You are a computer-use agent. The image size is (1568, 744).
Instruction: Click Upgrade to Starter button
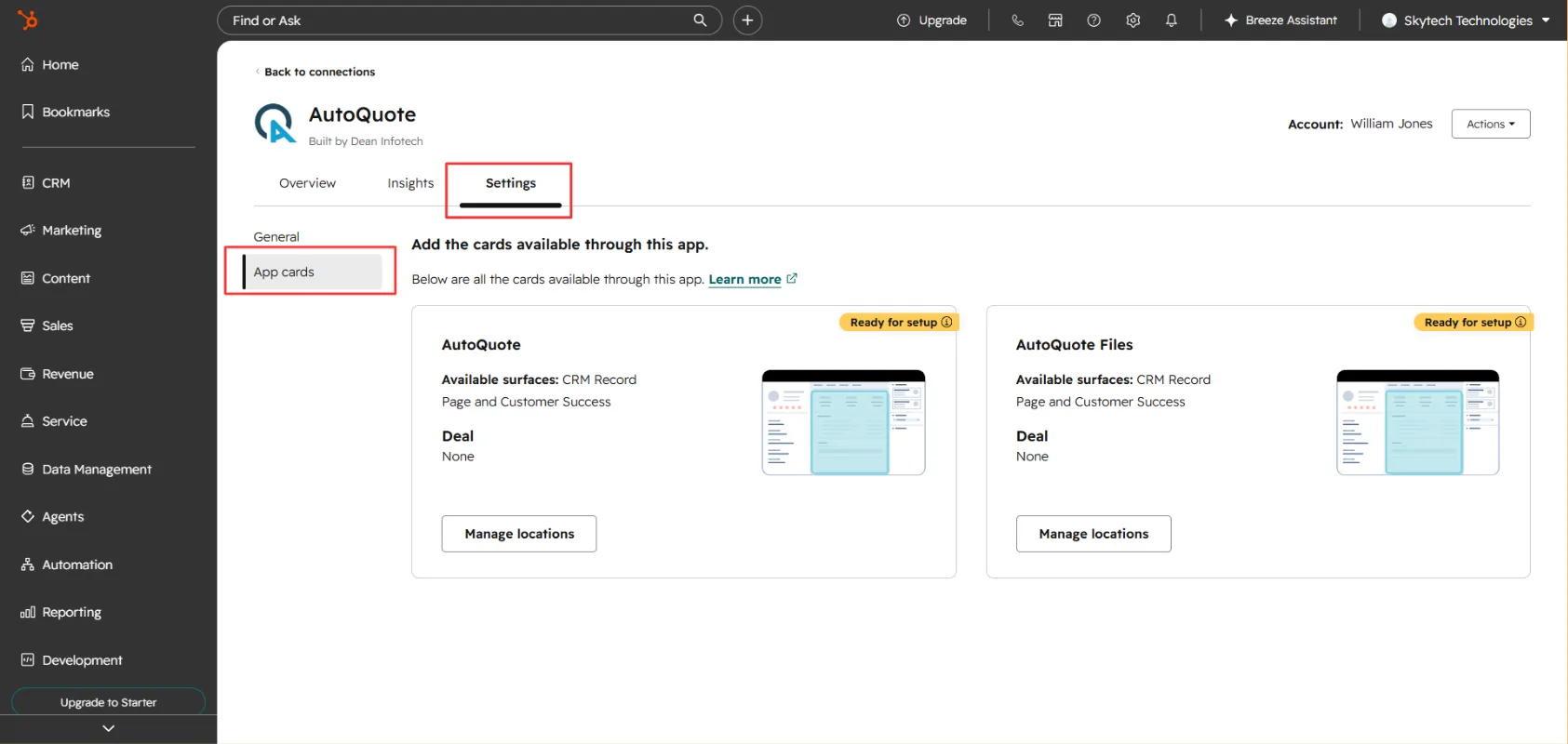(108, 702)
